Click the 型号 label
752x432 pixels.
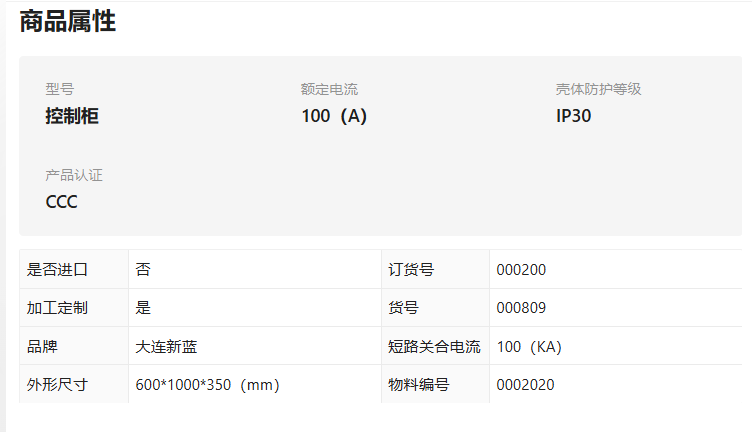(x=59, y=89)
